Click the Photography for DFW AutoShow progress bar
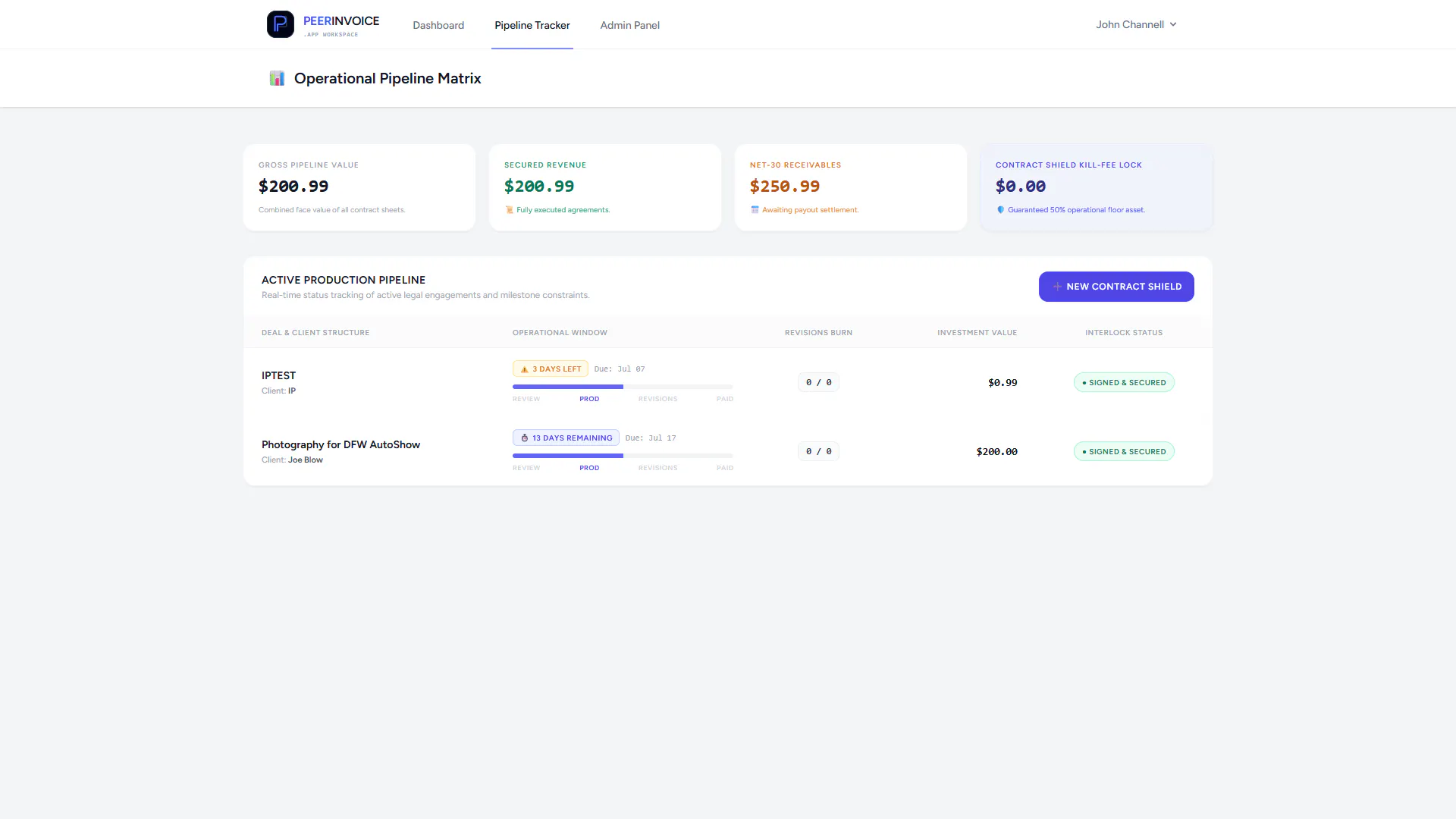The width and height of the screenshot is (1456, 819). tap(623, 456)
